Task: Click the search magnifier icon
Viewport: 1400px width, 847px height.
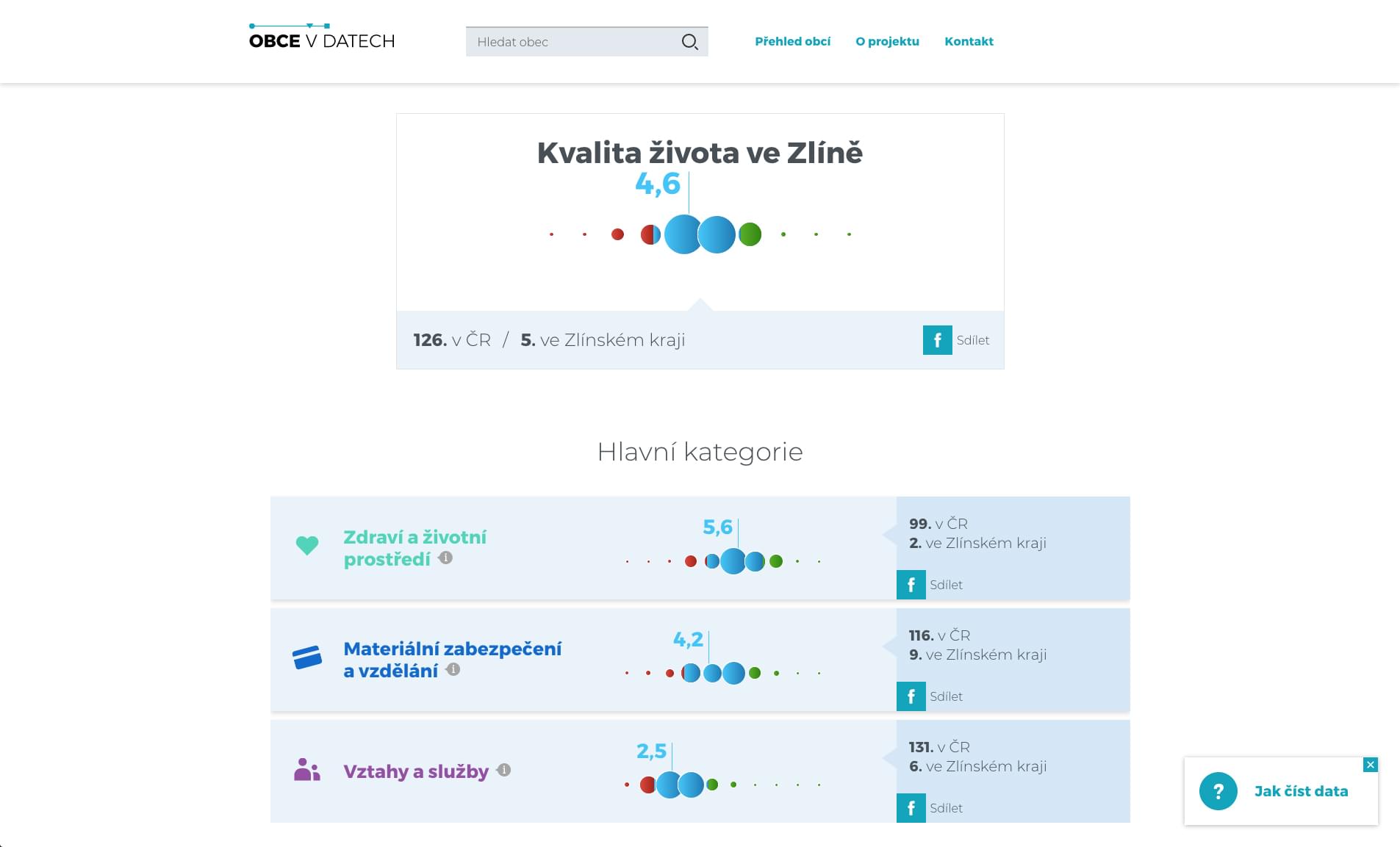Action: point(689,42)
